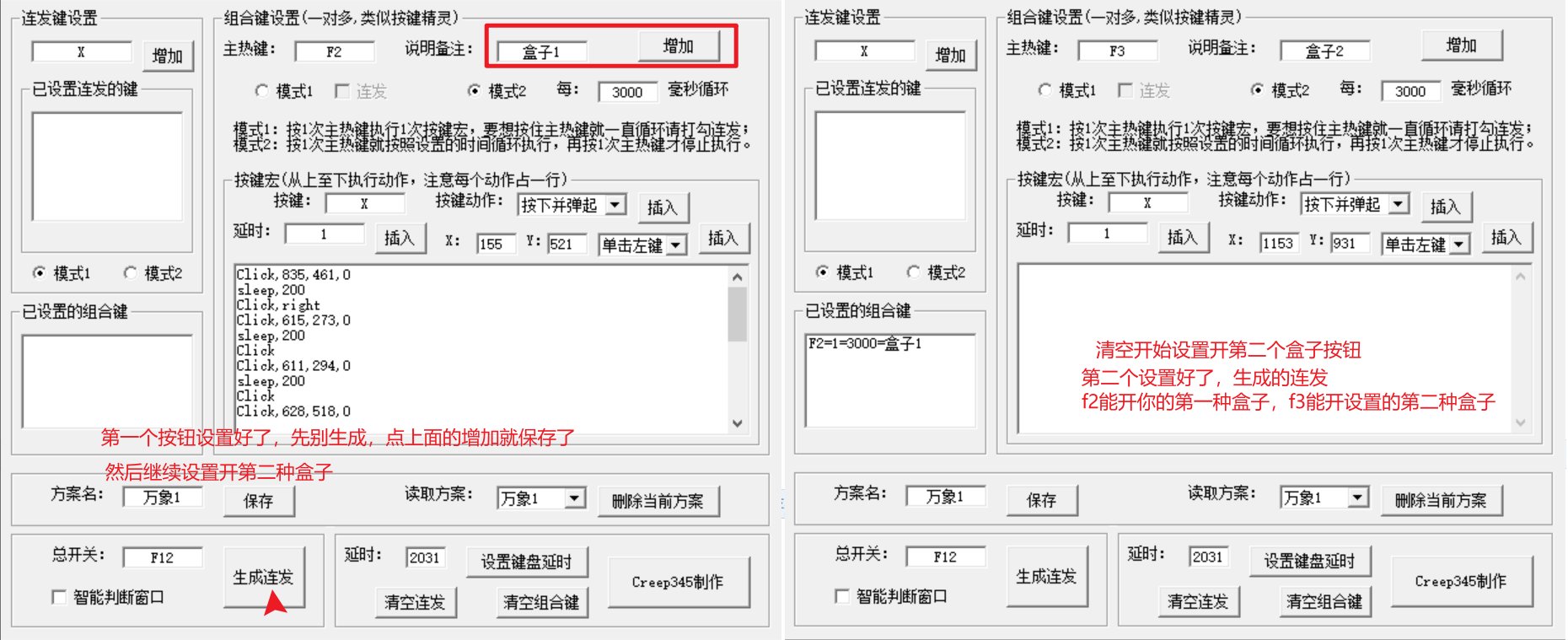This screenshot has width=1568, height=640.
Task: Enable 连发 checkbox in right window
Action: (x=1125, y=89)
